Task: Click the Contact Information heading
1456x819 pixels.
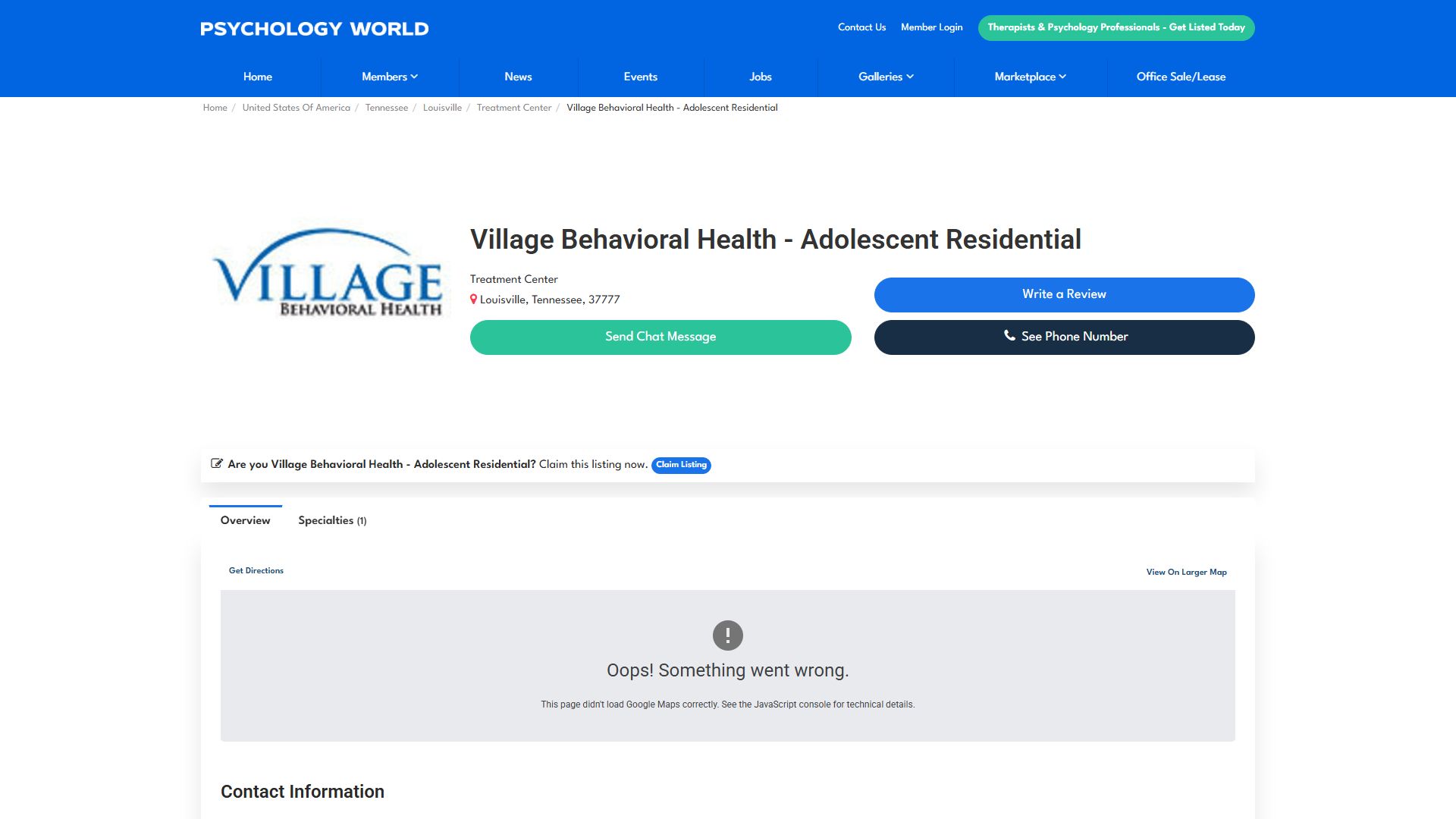Action: (303, 792)
